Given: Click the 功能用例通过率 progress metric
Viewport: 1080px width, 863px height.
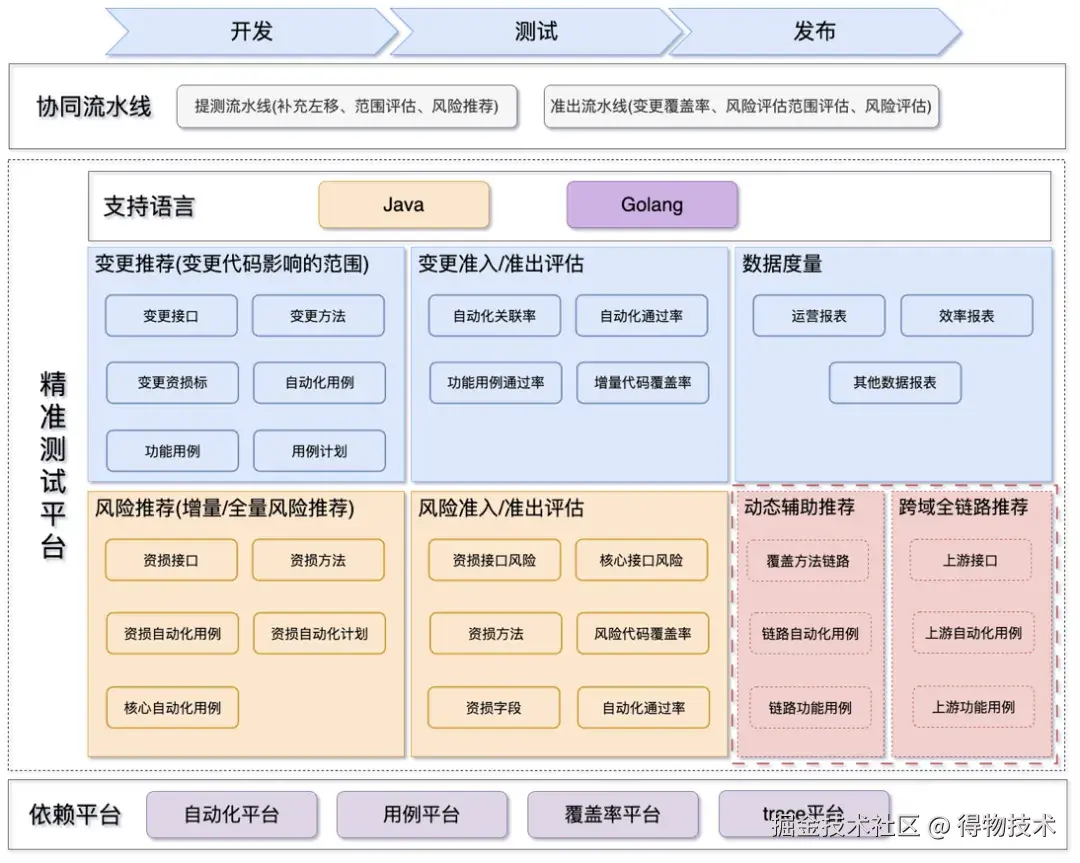Looking at the screenshot, I should tap(494, 382).
